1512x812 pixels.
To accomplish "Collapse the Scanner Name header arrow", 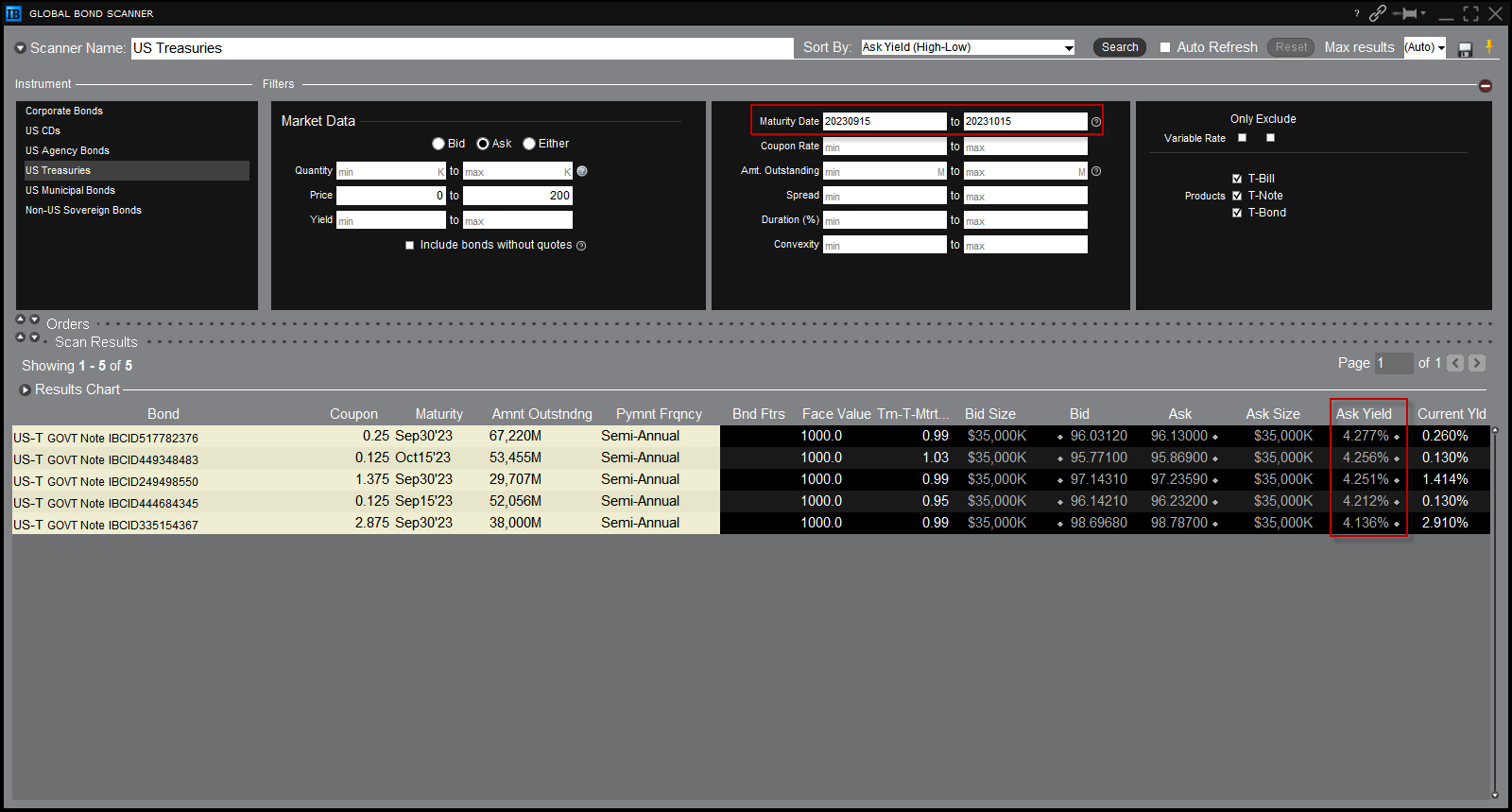I will tap(21, 48).
